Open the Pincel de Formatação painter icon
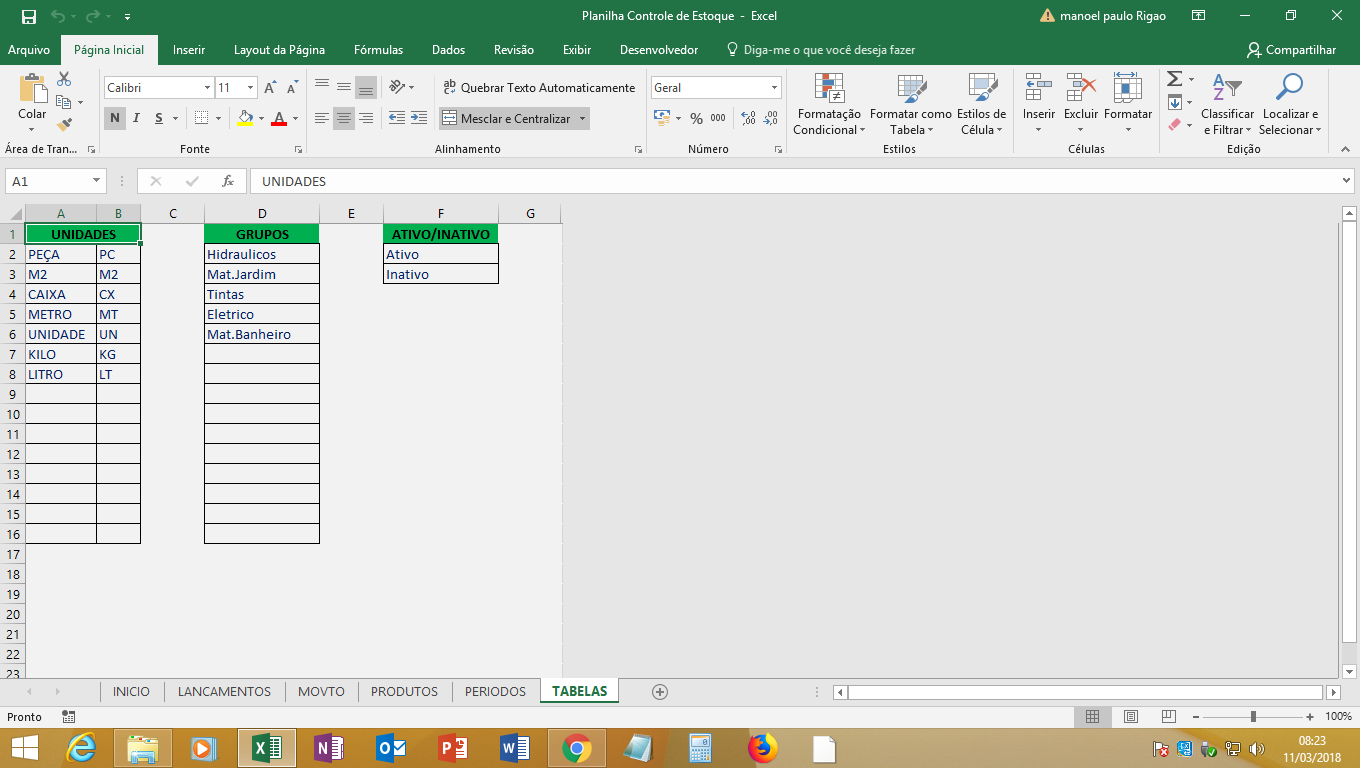Image resolution: width=1360 pixels, height=768 pixels. click(x=62, y=124)
